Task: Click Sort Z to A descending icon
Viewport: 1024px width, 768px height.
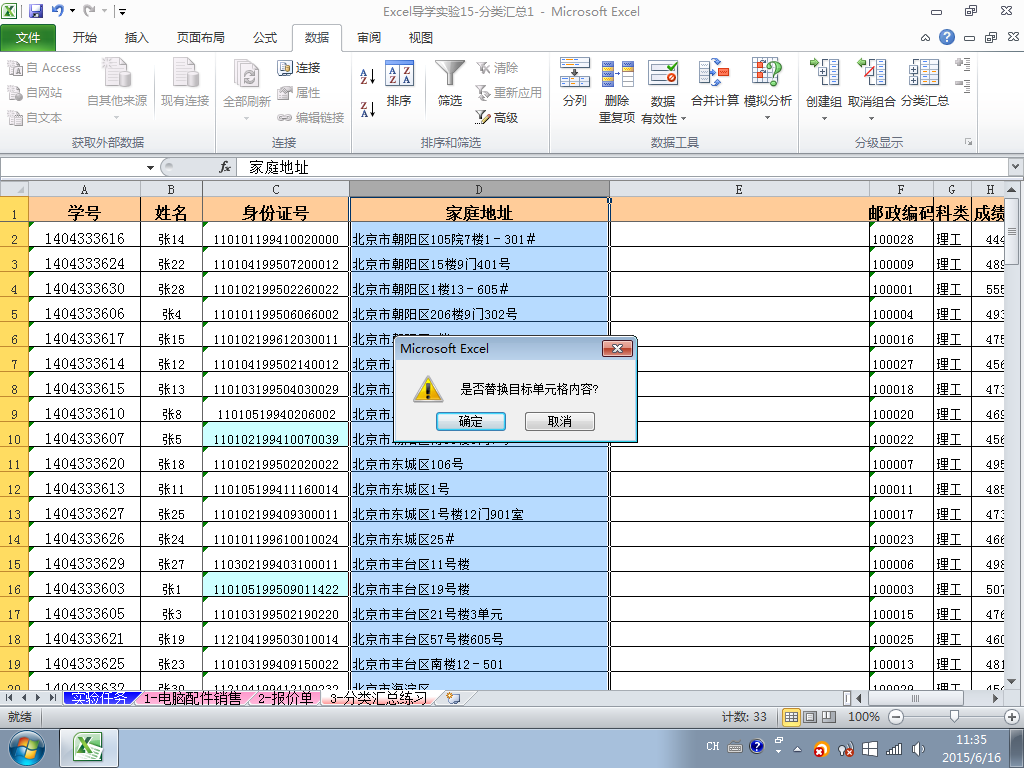Action: [x=368, y=109]
